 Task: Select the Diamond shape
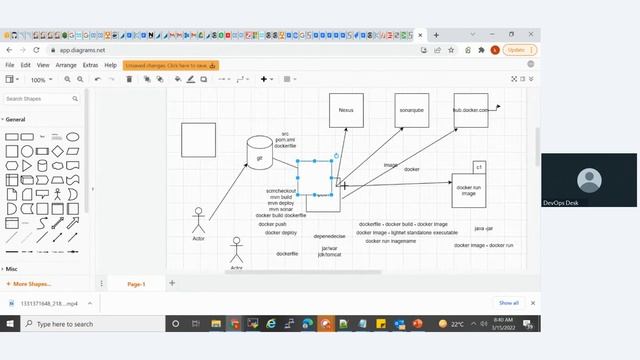click(58, 151)
